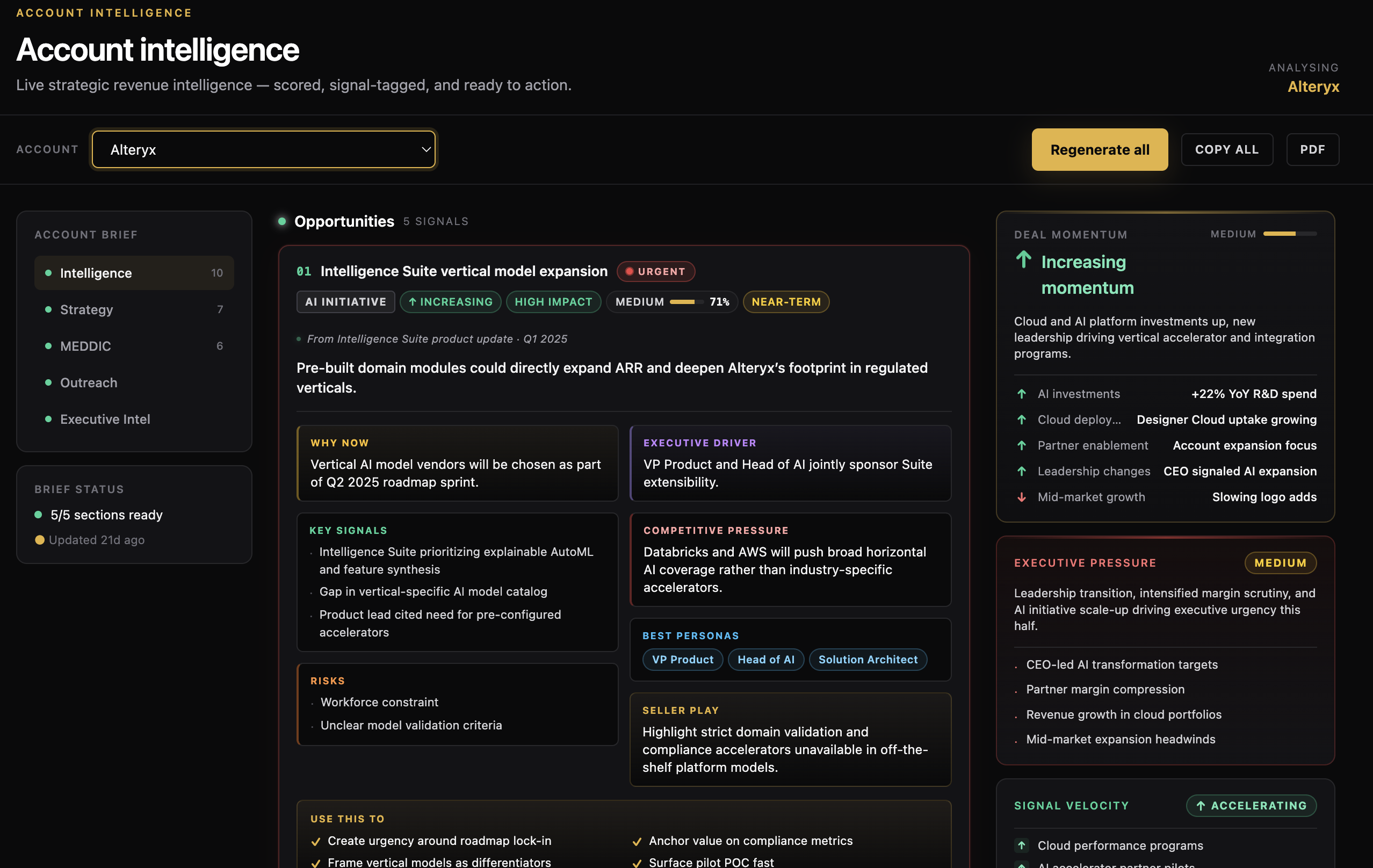Click the Executive Pressure MEDIUM badge

pyautogui.click(x=1280, y=563)
